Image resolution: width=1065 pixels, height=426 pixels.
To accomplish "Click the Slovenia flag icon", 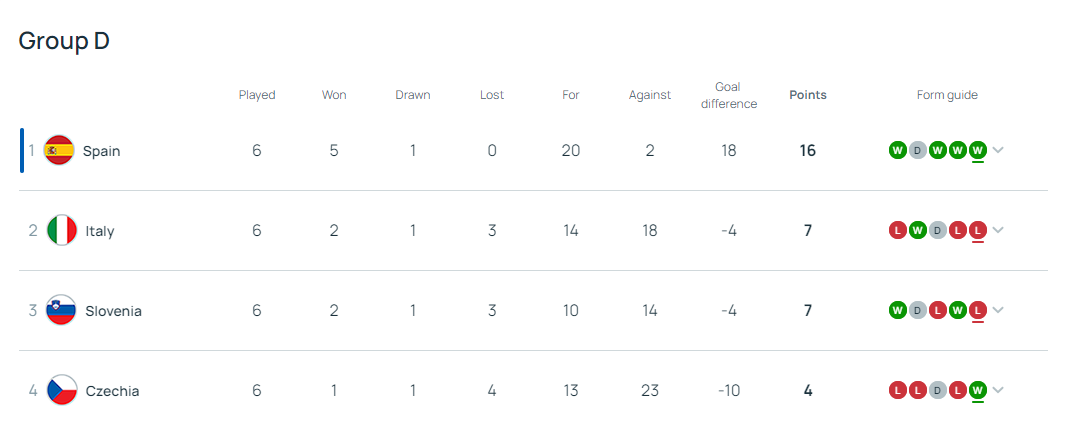I will [x=62, y=310].
